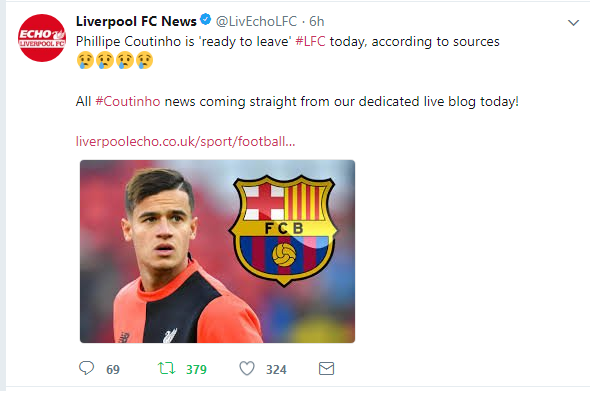Viewport: 590px width, 411px height.
Task: Click the retweet count 379
Action: click(196, 370)
